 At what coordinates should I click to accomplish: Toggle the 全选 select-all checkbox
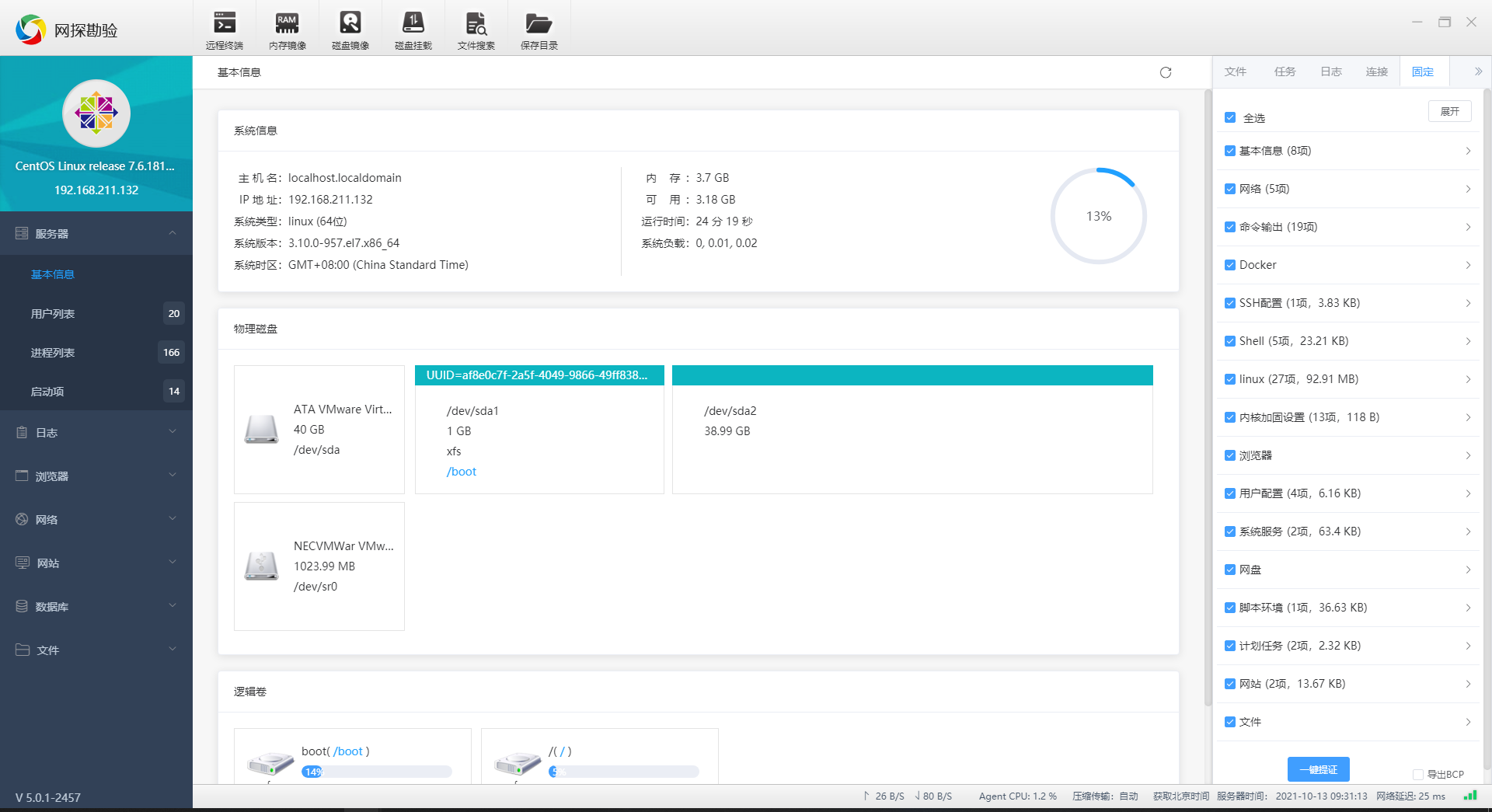pos(1230,117)
